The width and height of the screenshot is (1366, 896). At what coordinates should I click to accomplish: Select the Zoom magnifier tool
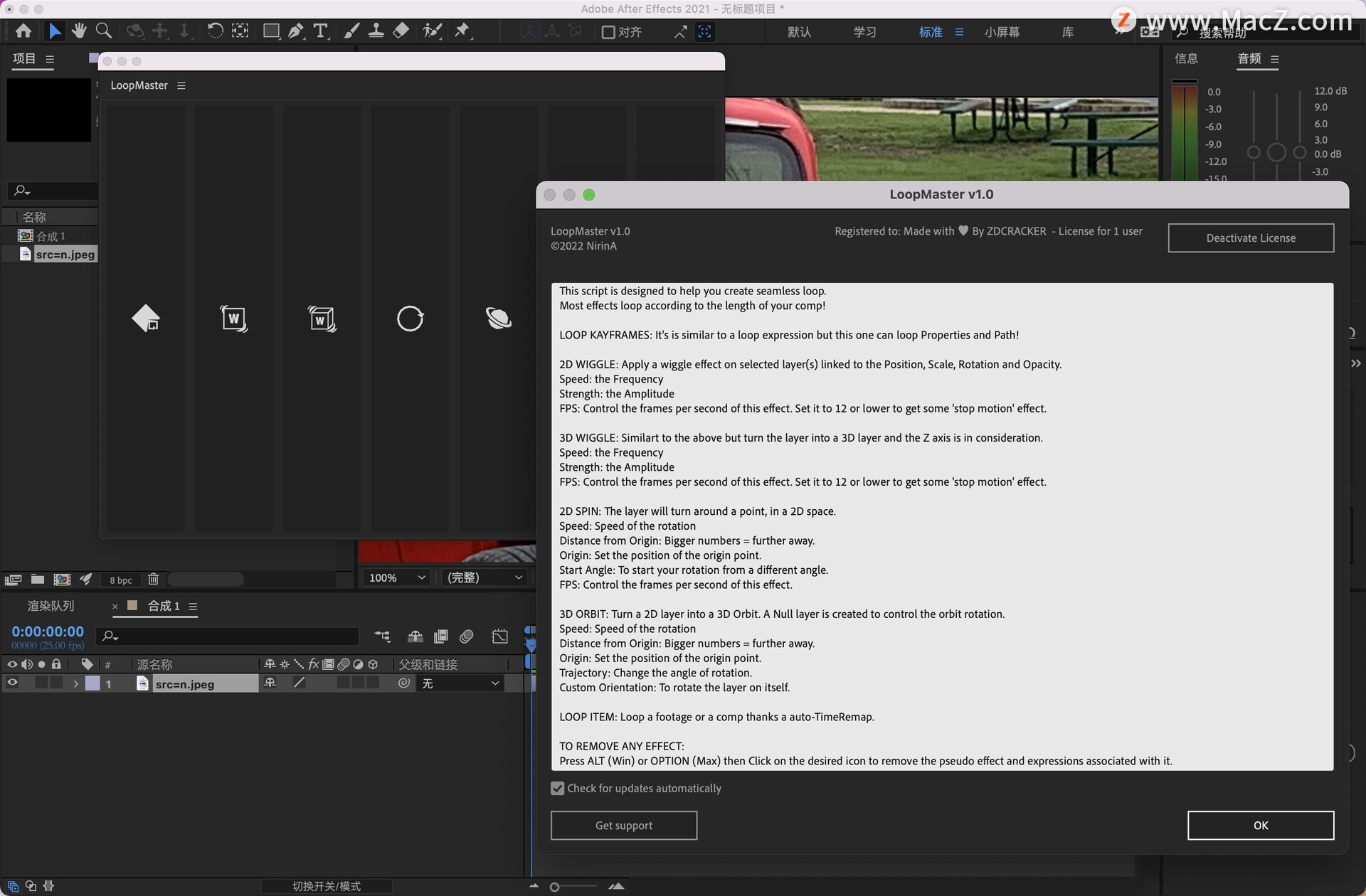pyautogui.click(x=104, y=31)
